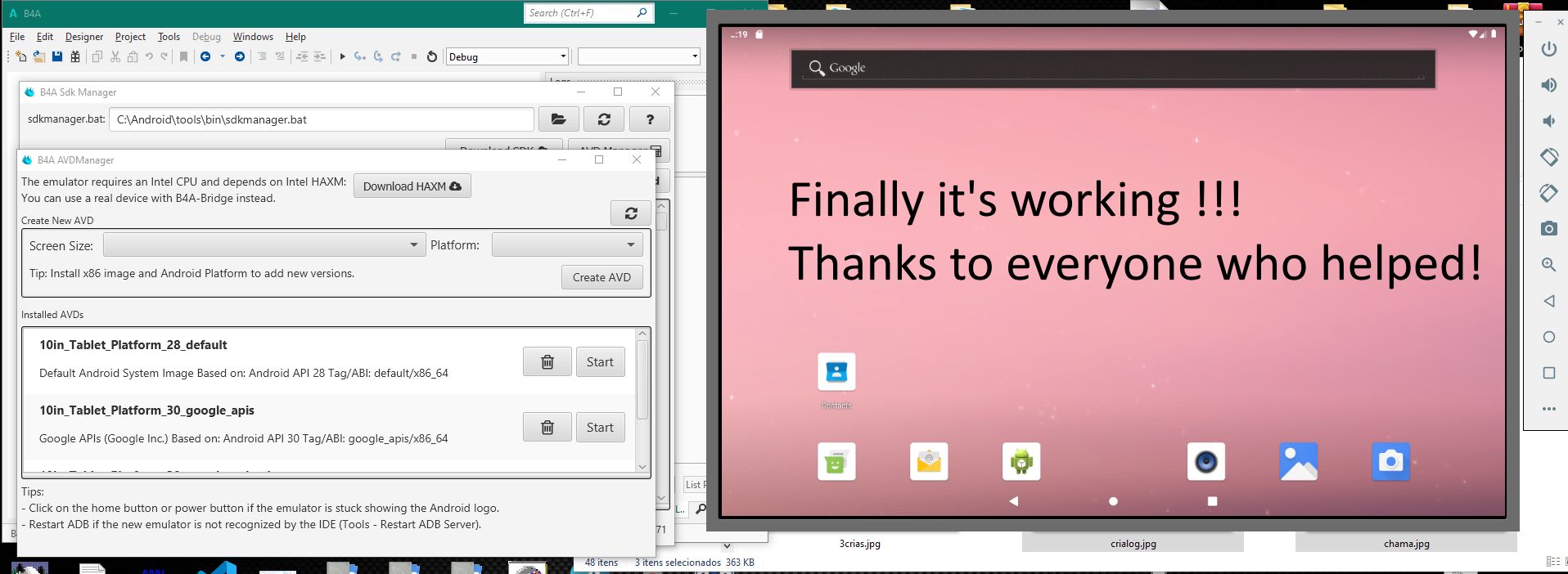Rotate the emulator right
The image size is (1568, 574).
pos(1548,193)
